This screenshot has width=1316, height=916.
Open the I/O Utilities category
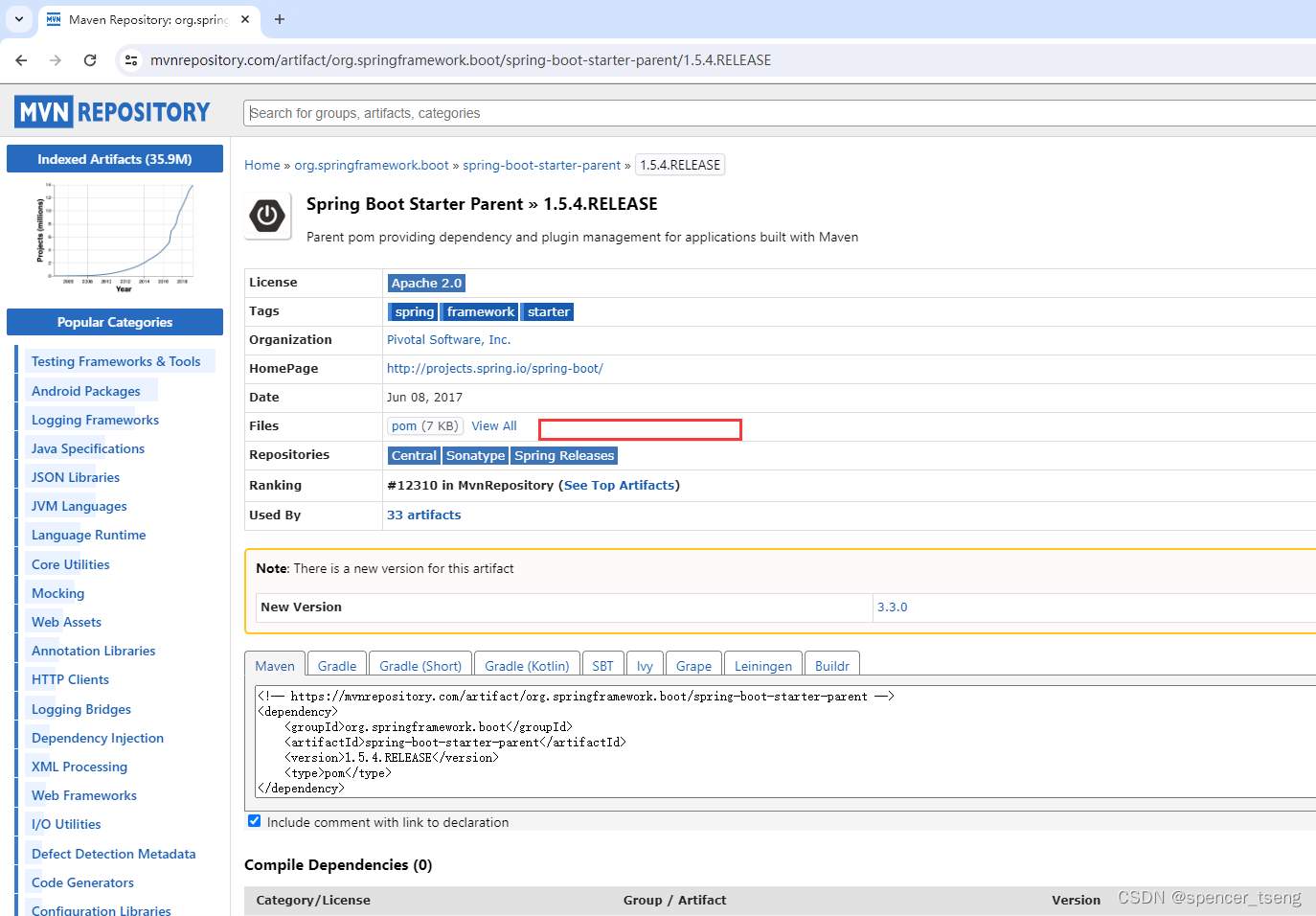tap(66, 824)
